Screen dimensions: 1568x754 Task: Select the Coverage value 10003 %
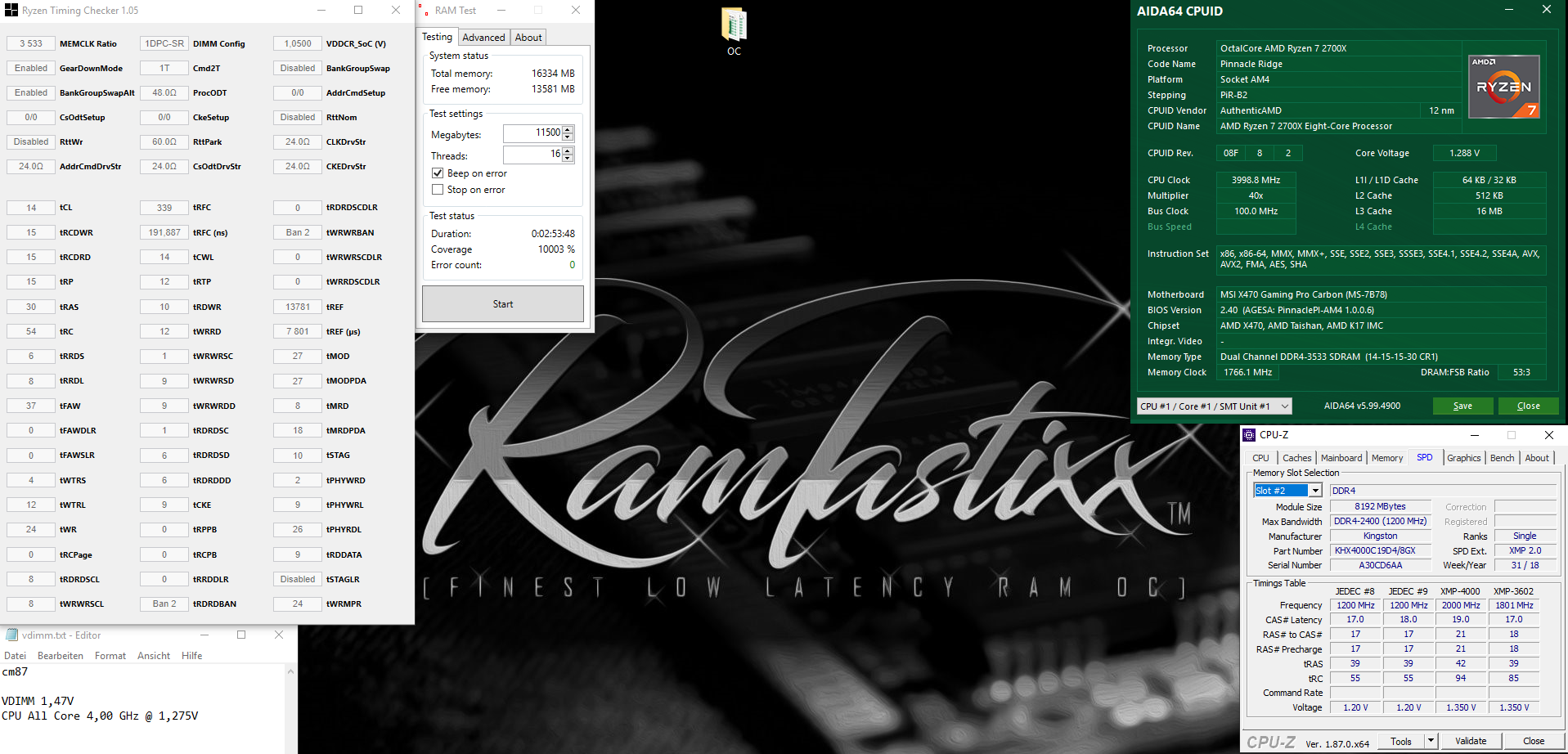(556, 249)
